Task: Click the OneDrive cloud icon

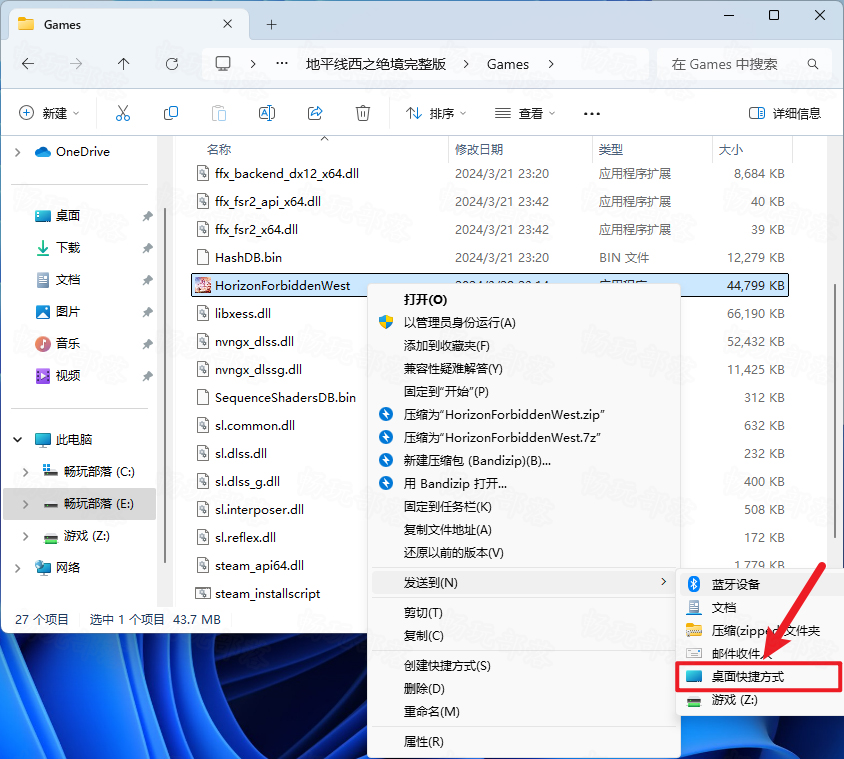Action: (x=43, y=152)
